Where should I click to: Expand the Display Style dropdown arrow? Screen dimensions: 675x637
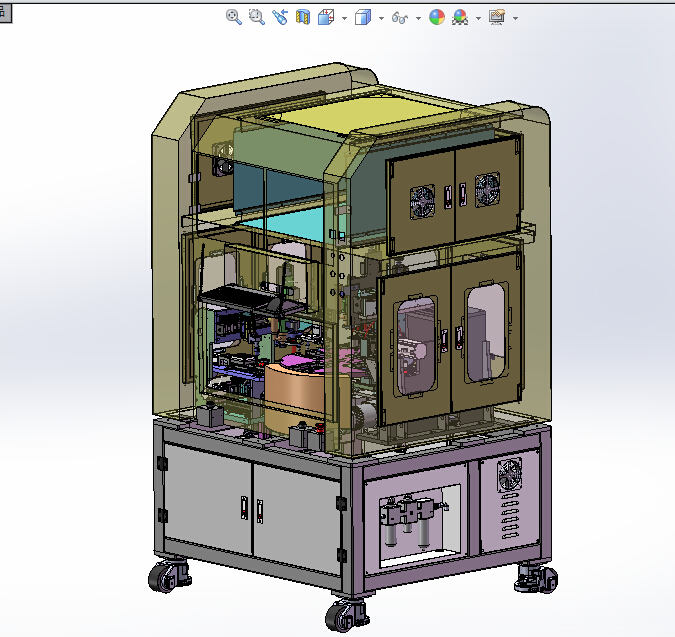tap(381, 19)
